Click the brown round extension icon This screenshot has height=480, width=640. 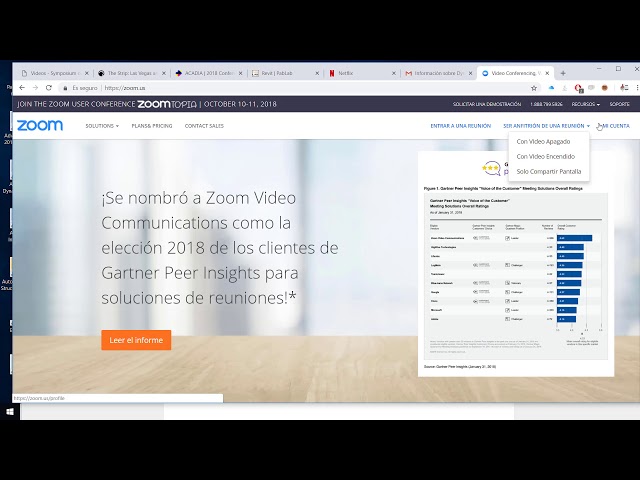tap(605, 88)
